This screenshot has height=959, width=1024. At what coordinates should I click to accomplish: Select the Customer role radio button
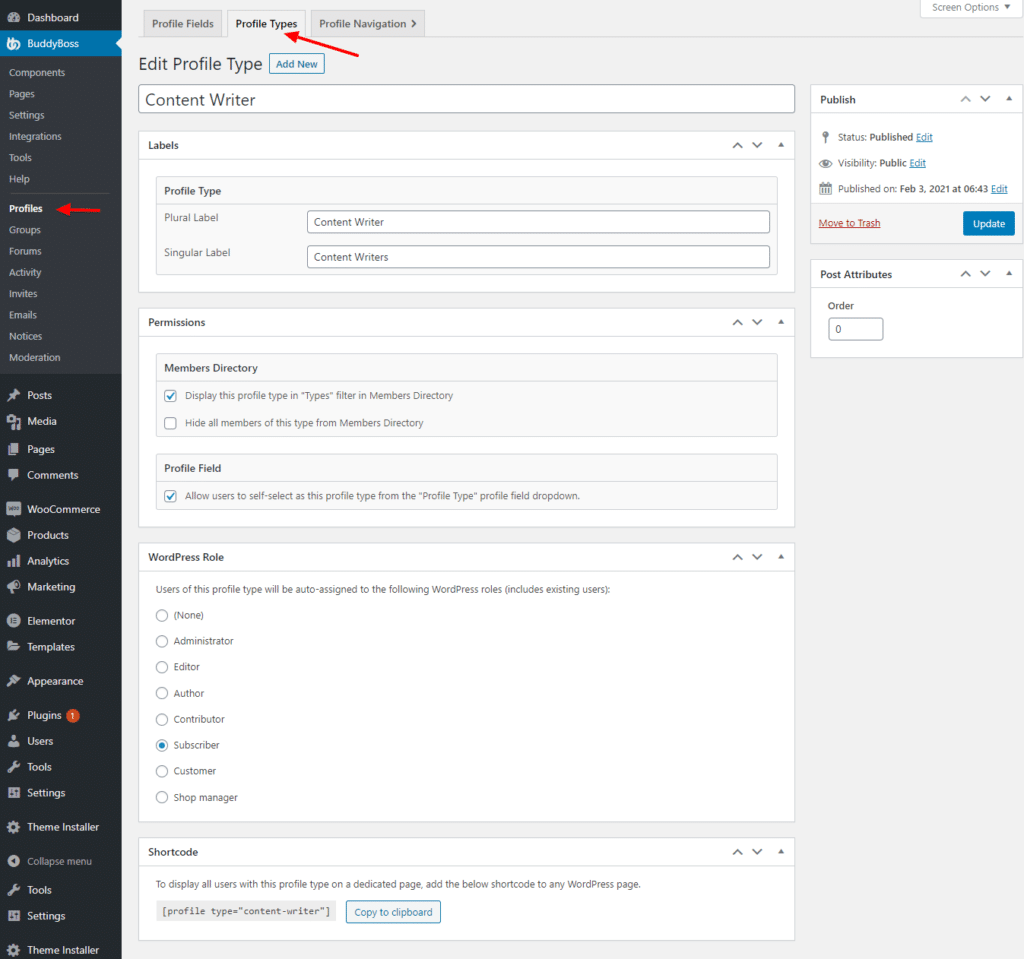tap(162, 772)
